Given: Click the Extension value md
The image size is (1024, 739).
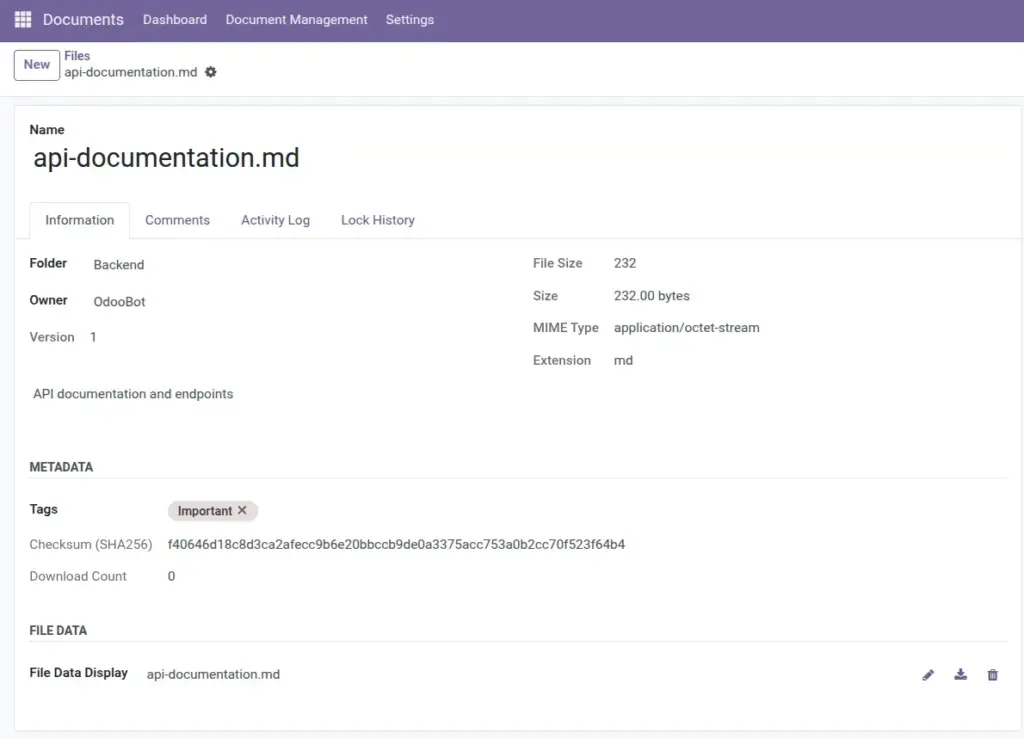Looking at the screenshot, I should point(623,360).
